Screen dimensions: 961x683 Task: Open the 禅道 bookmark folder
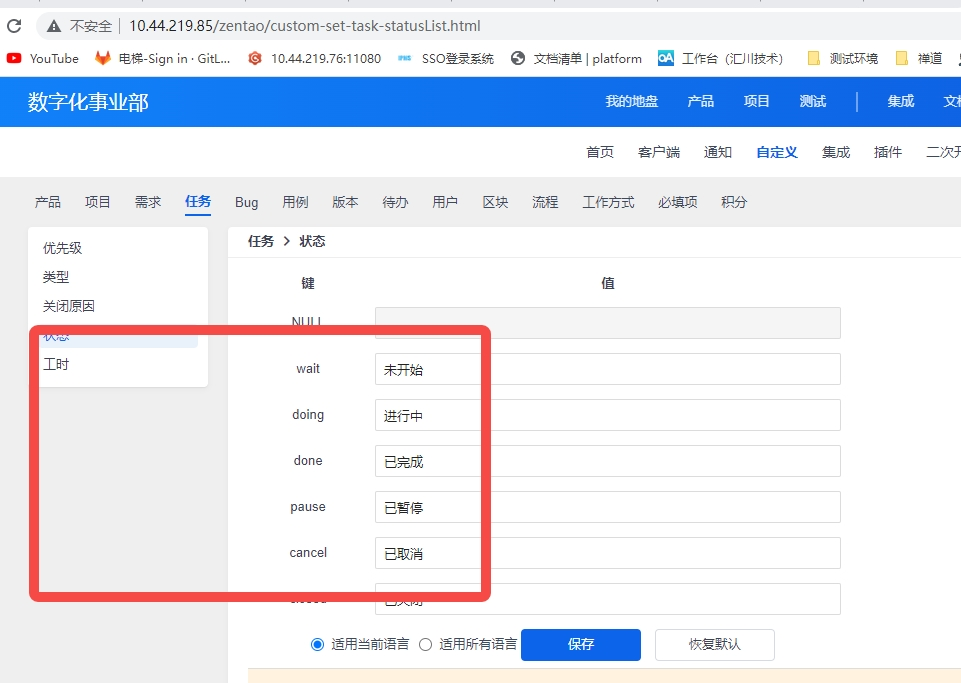918,58
